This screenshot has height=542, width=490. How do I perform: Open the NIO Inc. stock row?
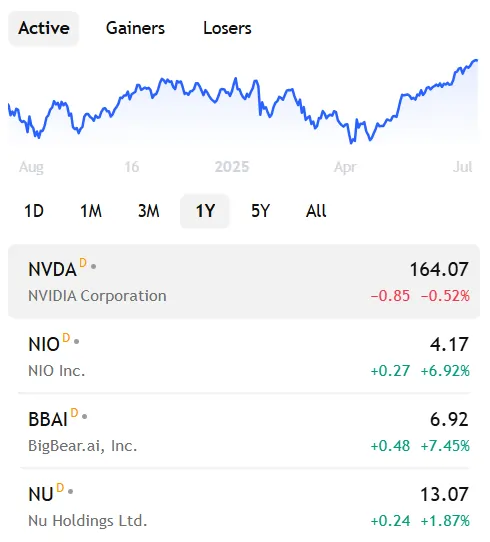click(x=244, y=356)
